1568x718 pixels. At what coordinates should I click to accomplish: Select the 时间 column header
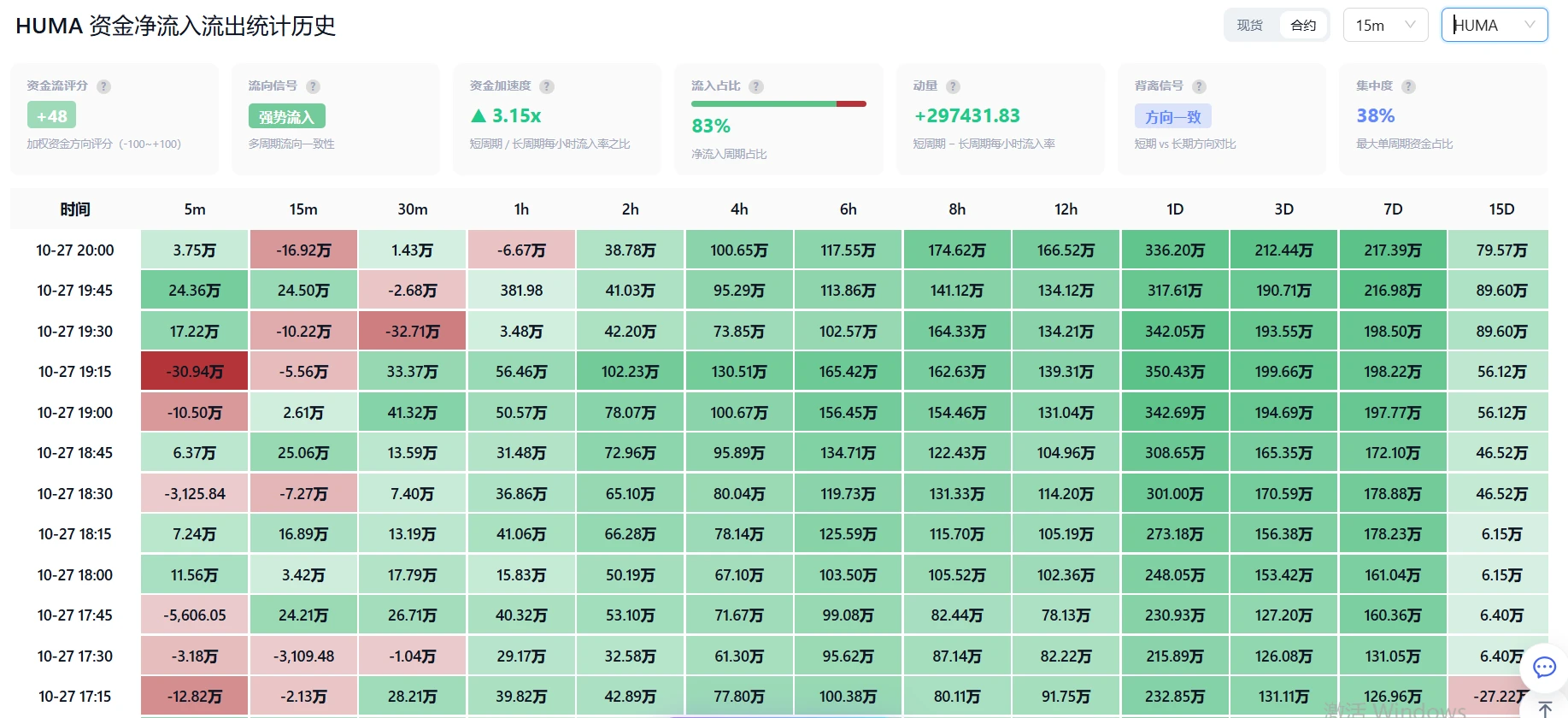click(x=75, y=209)
